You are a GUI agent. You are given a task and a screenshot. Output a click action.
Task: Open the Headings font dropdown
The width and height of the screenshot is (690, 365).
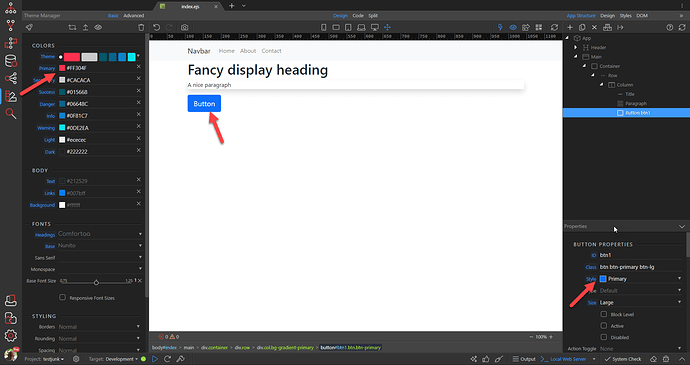pos(100,234)
